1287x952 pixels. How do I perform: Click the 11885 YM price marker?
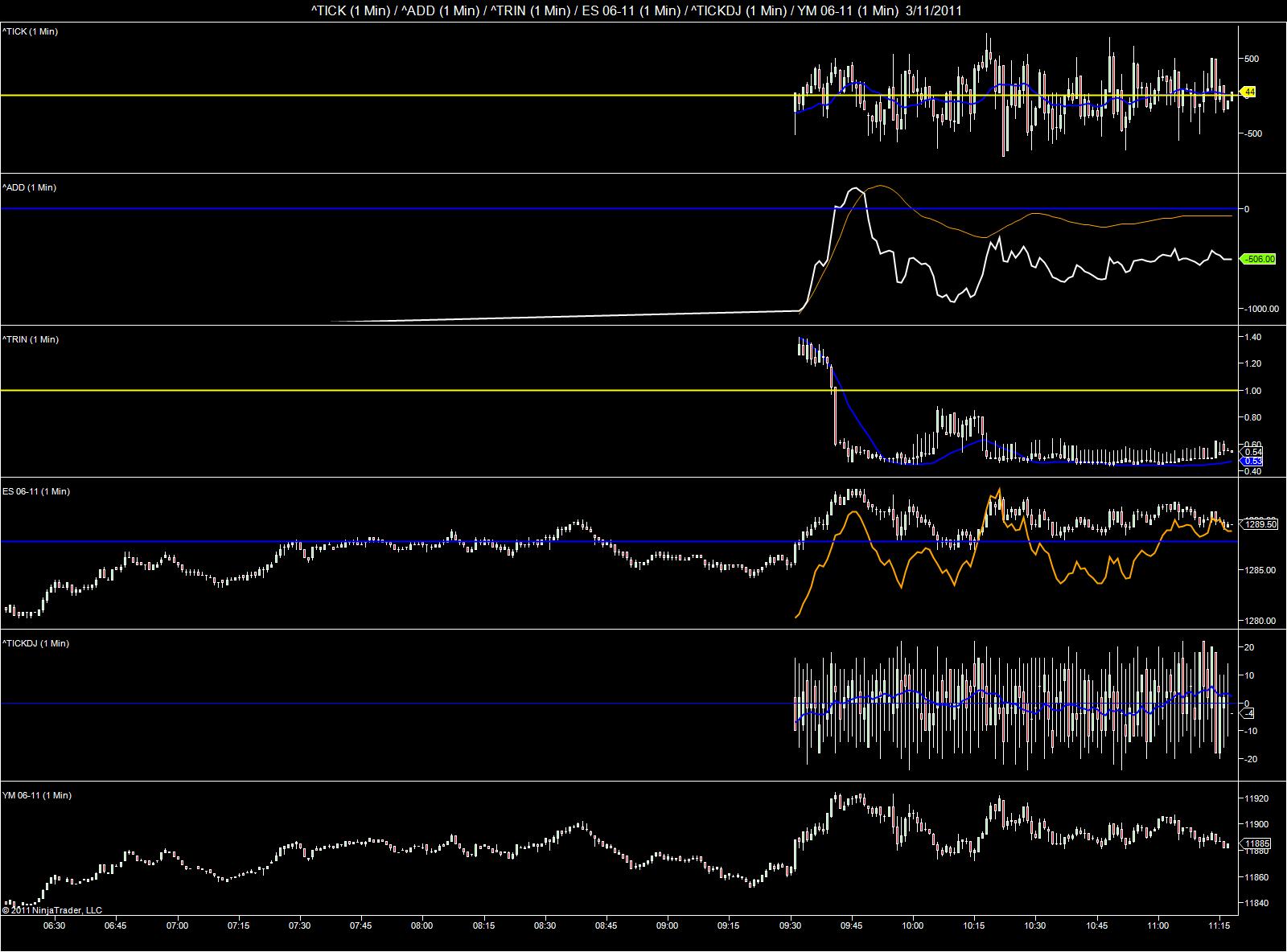point(1257,843)
